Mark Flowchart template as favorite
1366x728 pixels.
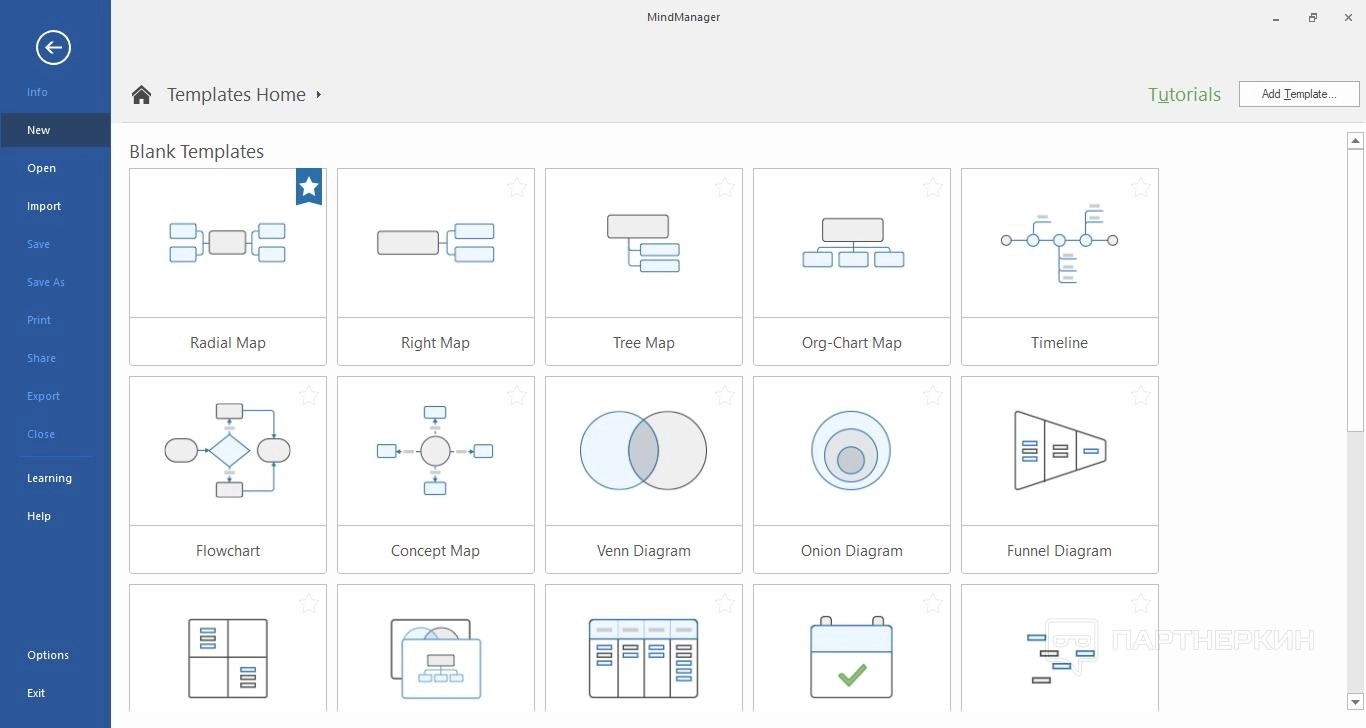(x=309, y=395)
